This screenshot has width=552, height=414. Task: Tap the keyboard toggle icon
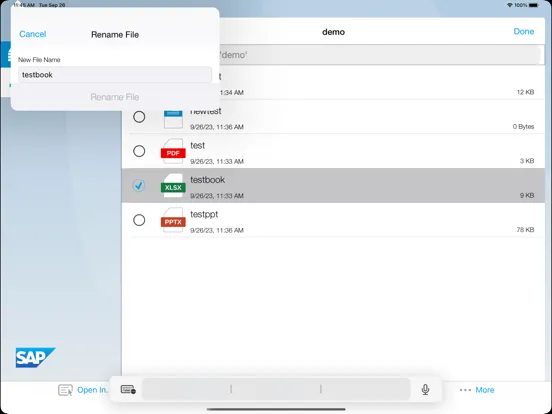[x=128, y=389]
